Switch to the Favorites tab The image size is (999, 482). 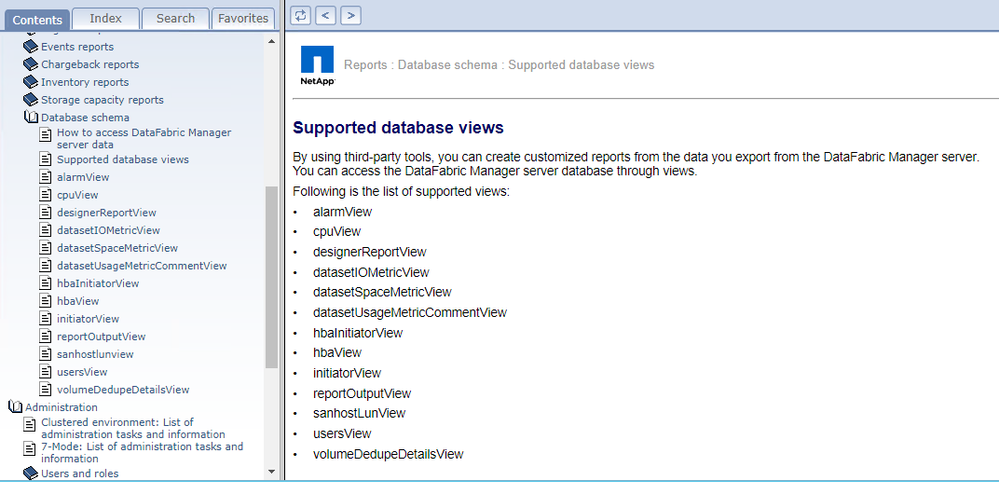click(243, 18)
